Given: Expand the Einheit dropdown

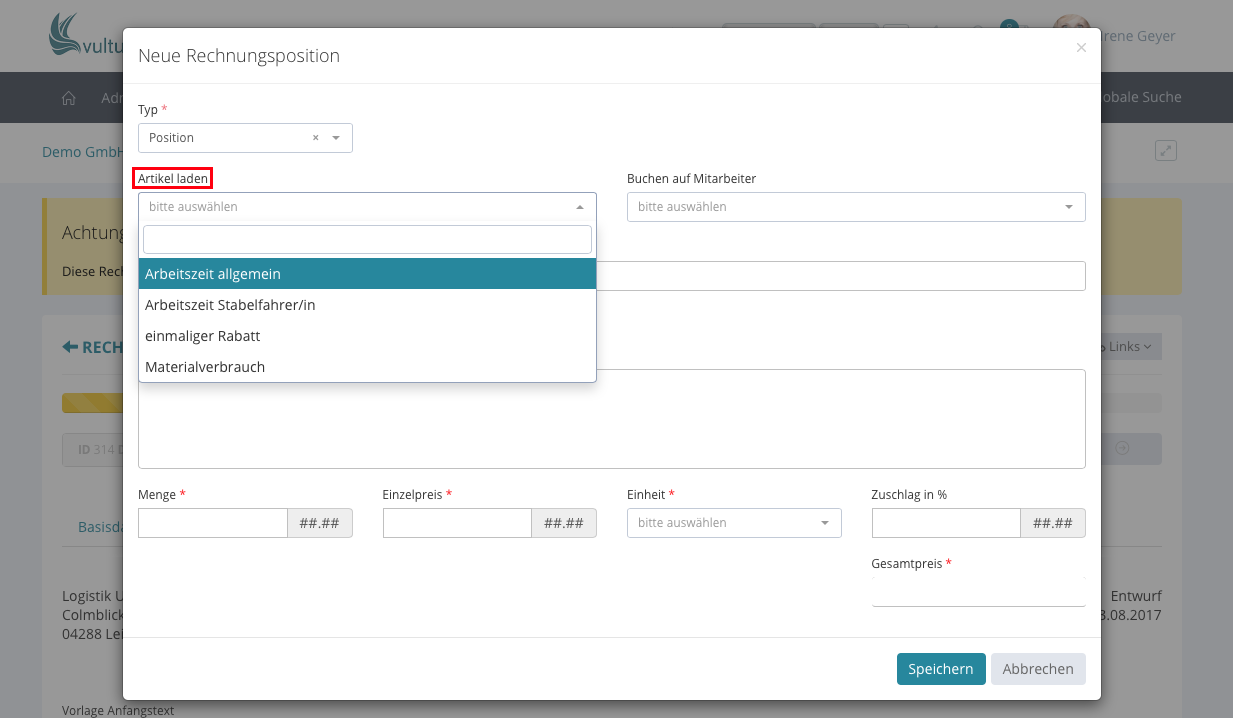Looking at the screenshot, I should point(733,523).
